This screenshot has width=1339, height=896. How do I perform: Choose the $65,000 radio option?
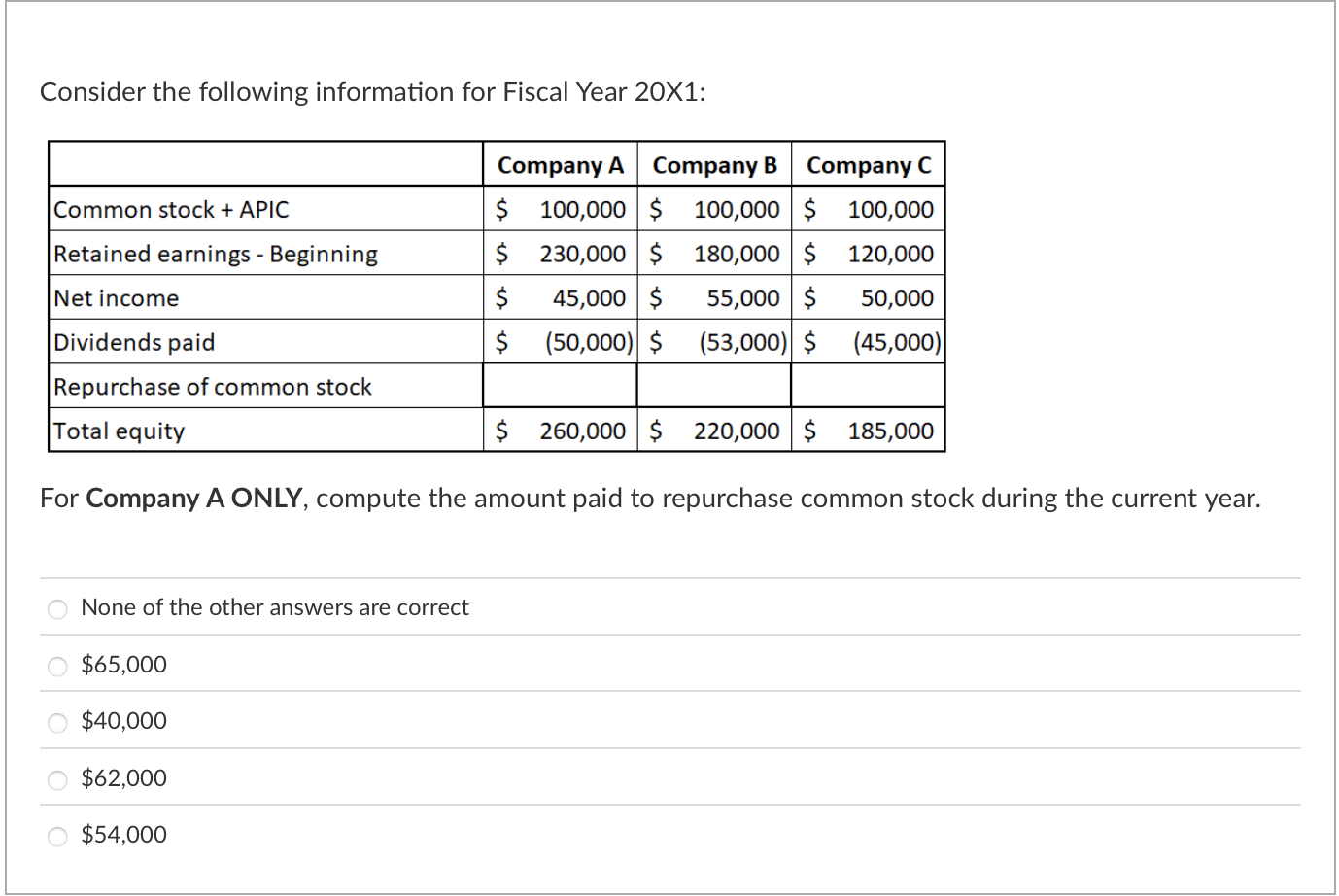pos(58,666)
